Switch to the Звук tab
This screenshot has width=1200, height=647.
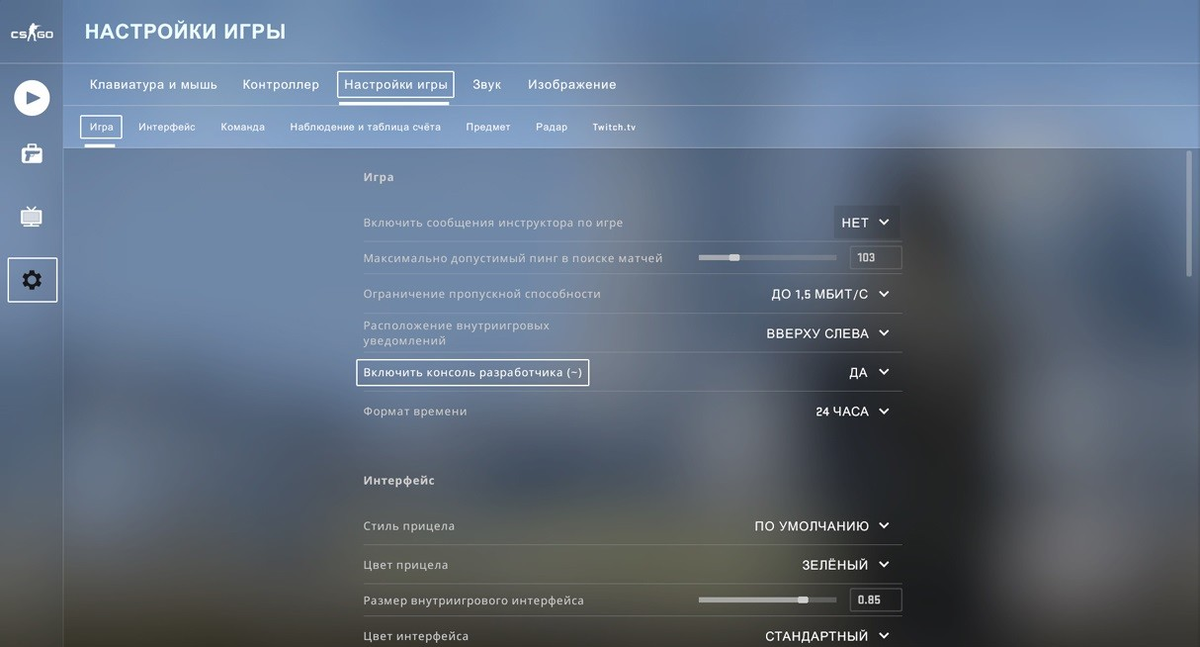click(487, 84)
